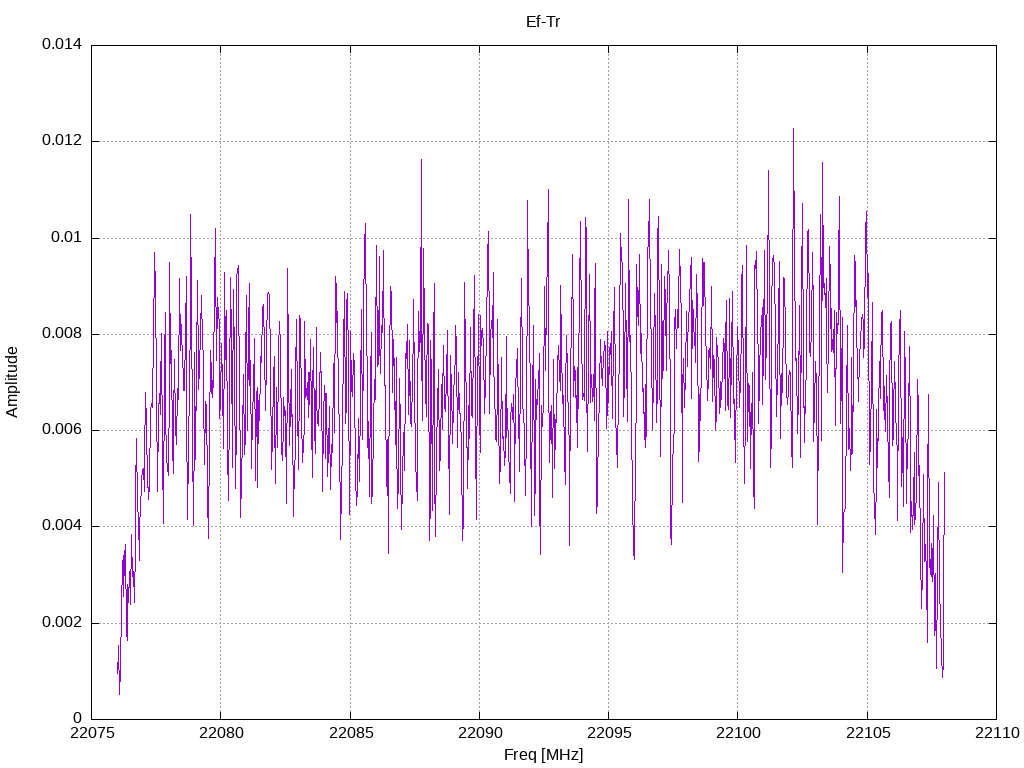Screen dimensions: 1024x768
Task: Click the x-axis tick label 22075
Action: (x=91, y=733)
